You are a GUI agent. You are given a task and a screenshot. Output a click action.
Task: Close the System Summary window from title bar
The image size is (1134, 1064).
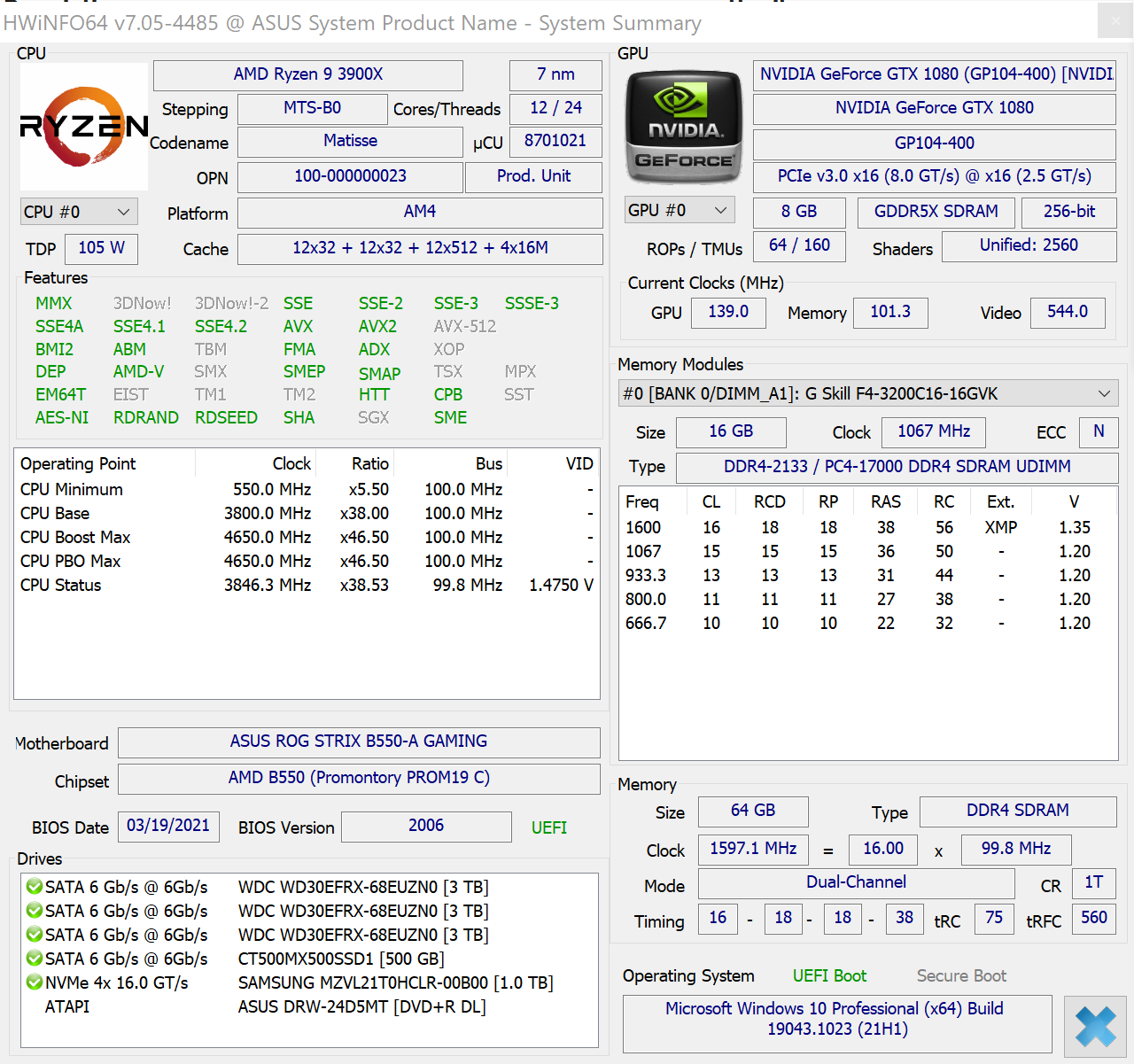tap(1115, 21)
